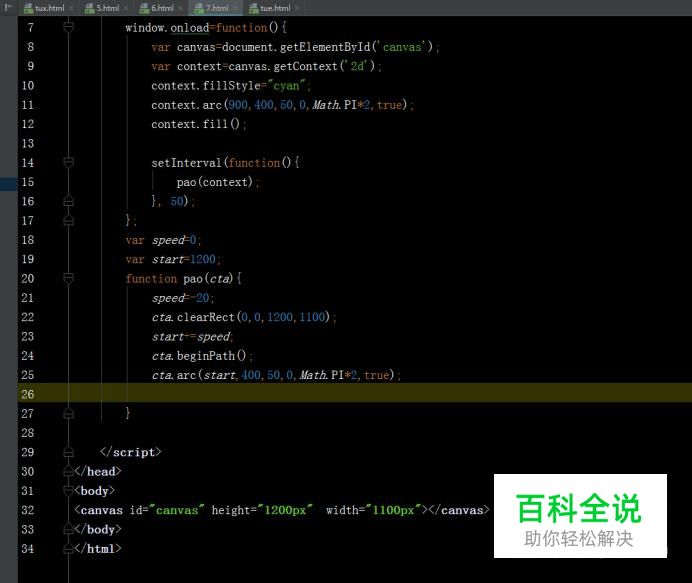Click 'Math.PI' on line 11

335,105
